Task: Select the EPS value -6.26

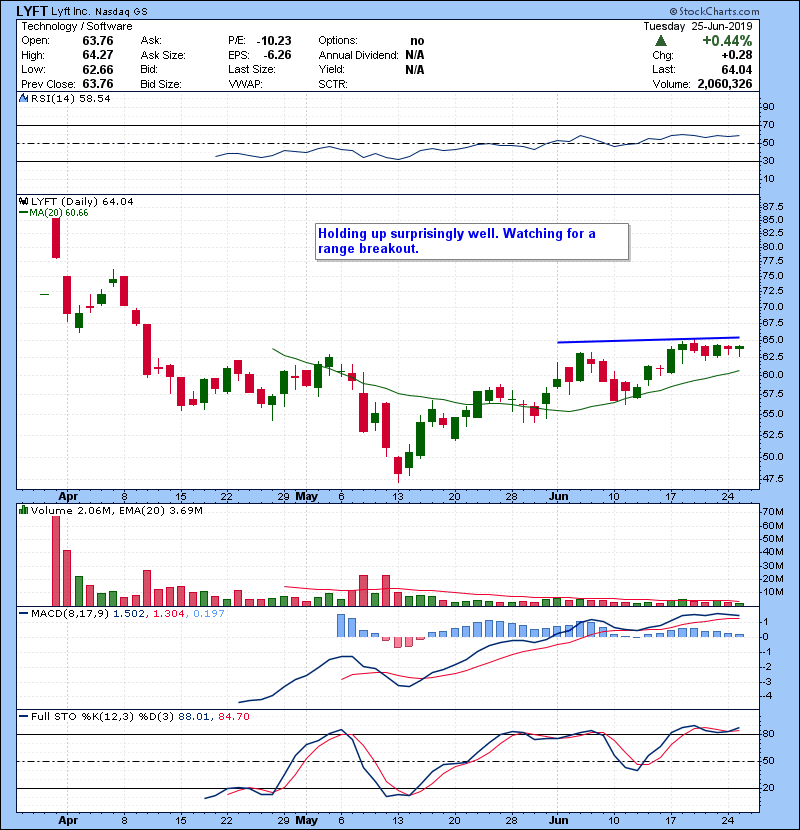Action: click(277, 55)
